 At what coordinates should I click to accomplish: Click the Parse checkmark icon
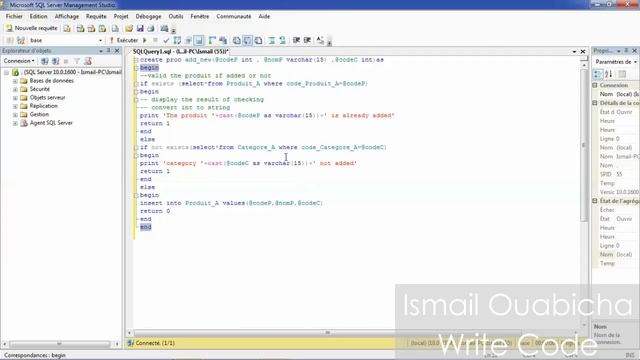(x=166, y=40)
